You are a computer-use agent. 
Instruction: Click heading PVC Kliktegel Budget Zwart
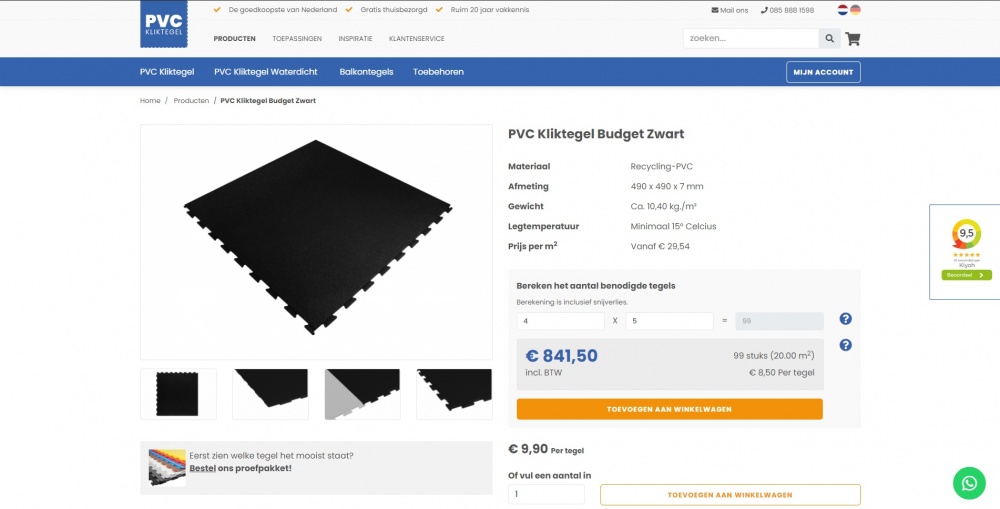[596, 134]
